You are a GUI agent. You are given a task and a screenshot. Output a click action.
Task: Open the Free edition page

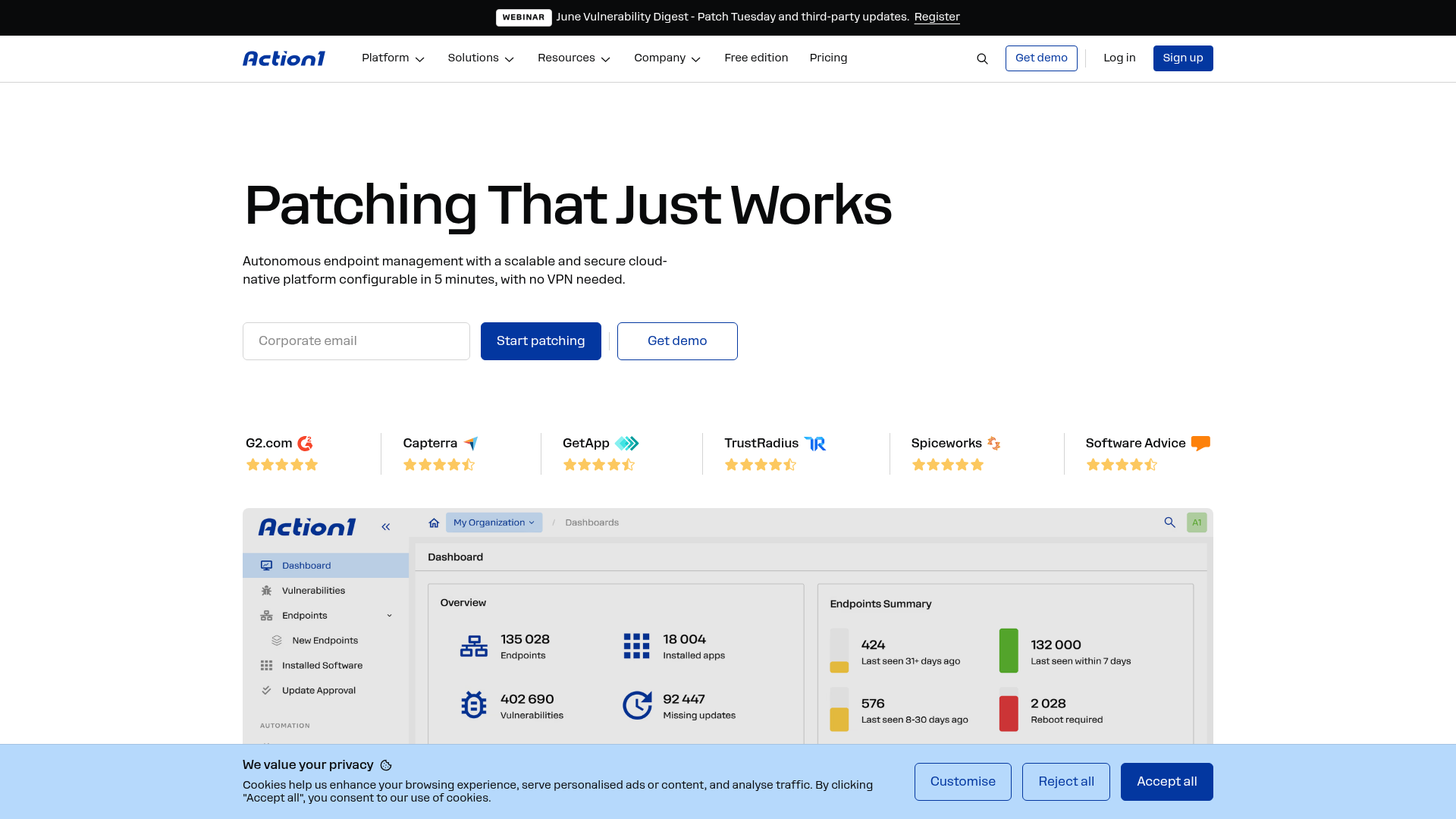756,58
